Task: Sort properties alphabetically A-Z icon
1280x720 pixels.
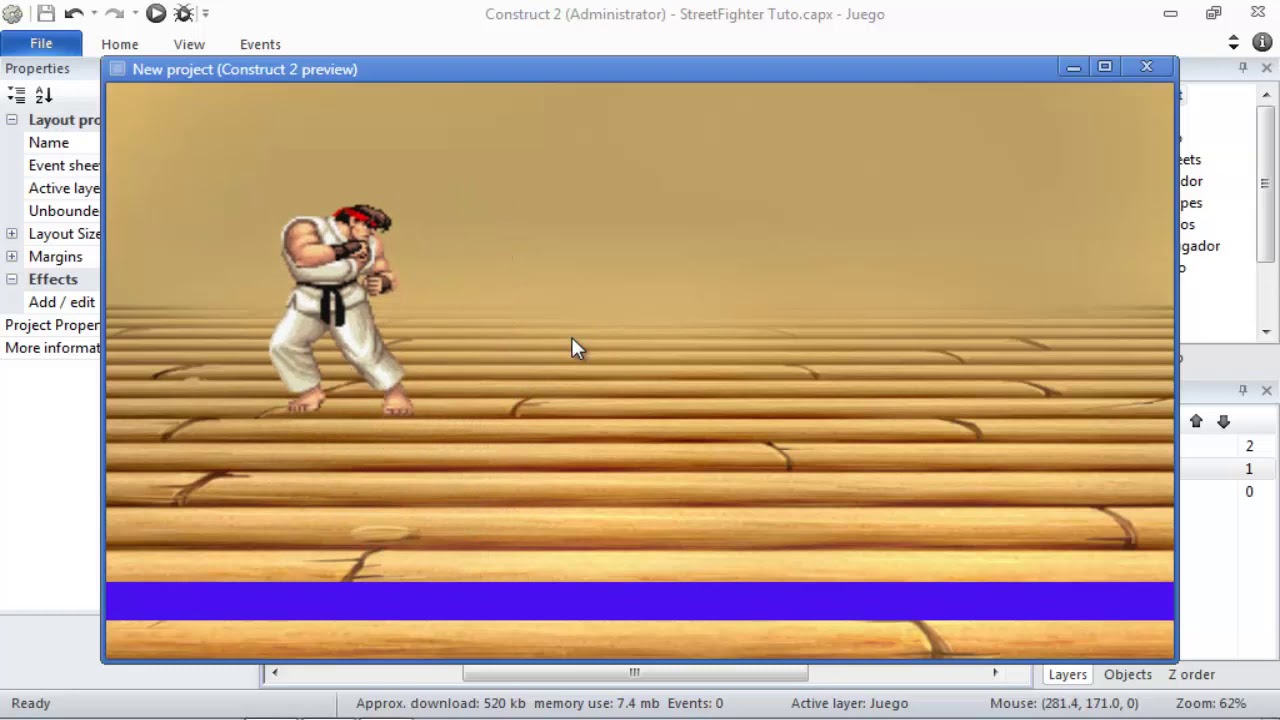Action: coord(43,95)
